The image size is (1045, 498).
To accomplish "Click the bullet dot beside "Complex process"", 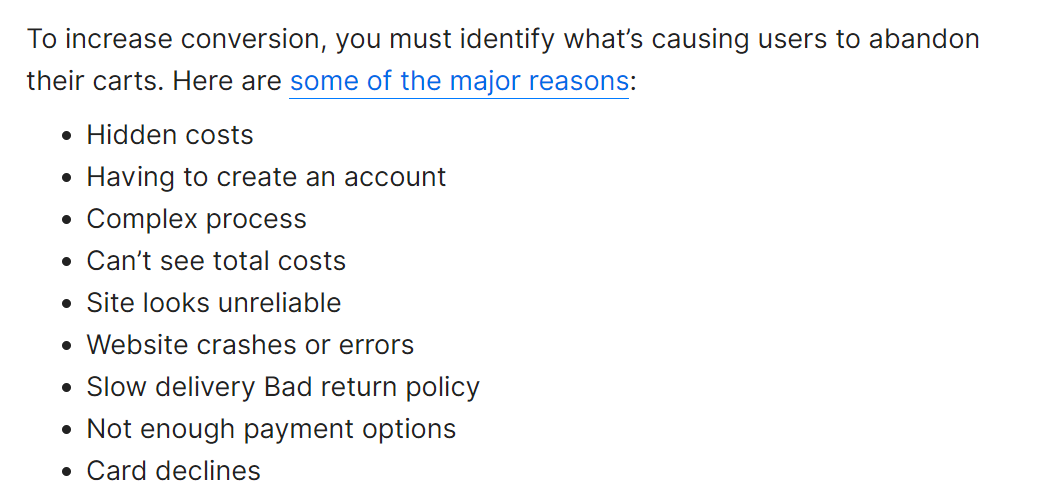I will pyautogui.click(x=67, y=221).
